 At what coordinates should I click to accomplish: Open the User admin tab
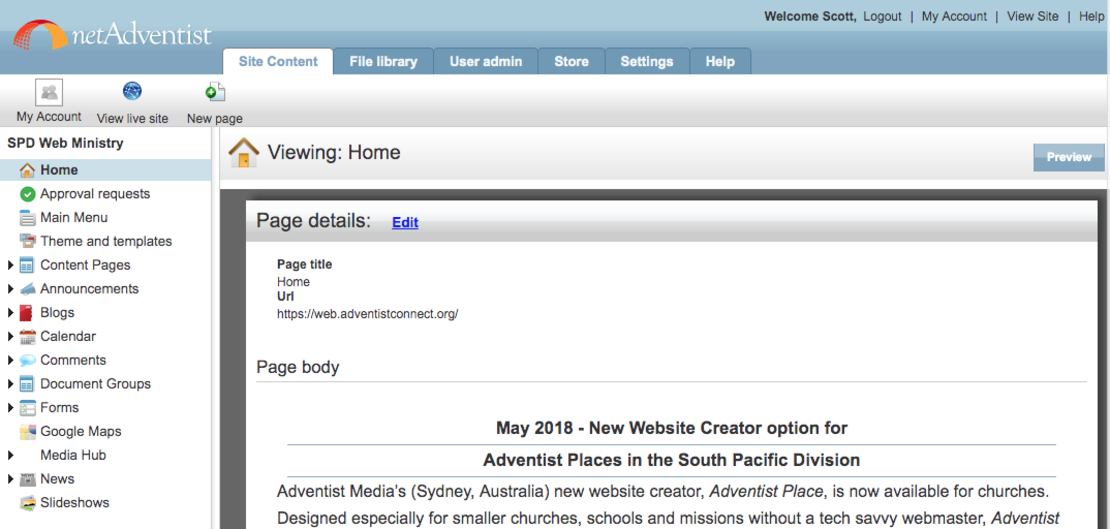click(x=486, y=62)
